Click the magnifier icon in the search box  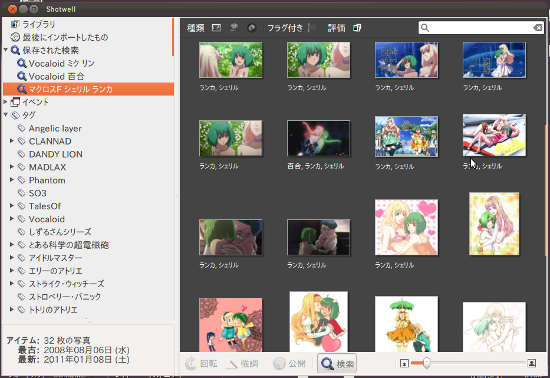tap(425, 28)
